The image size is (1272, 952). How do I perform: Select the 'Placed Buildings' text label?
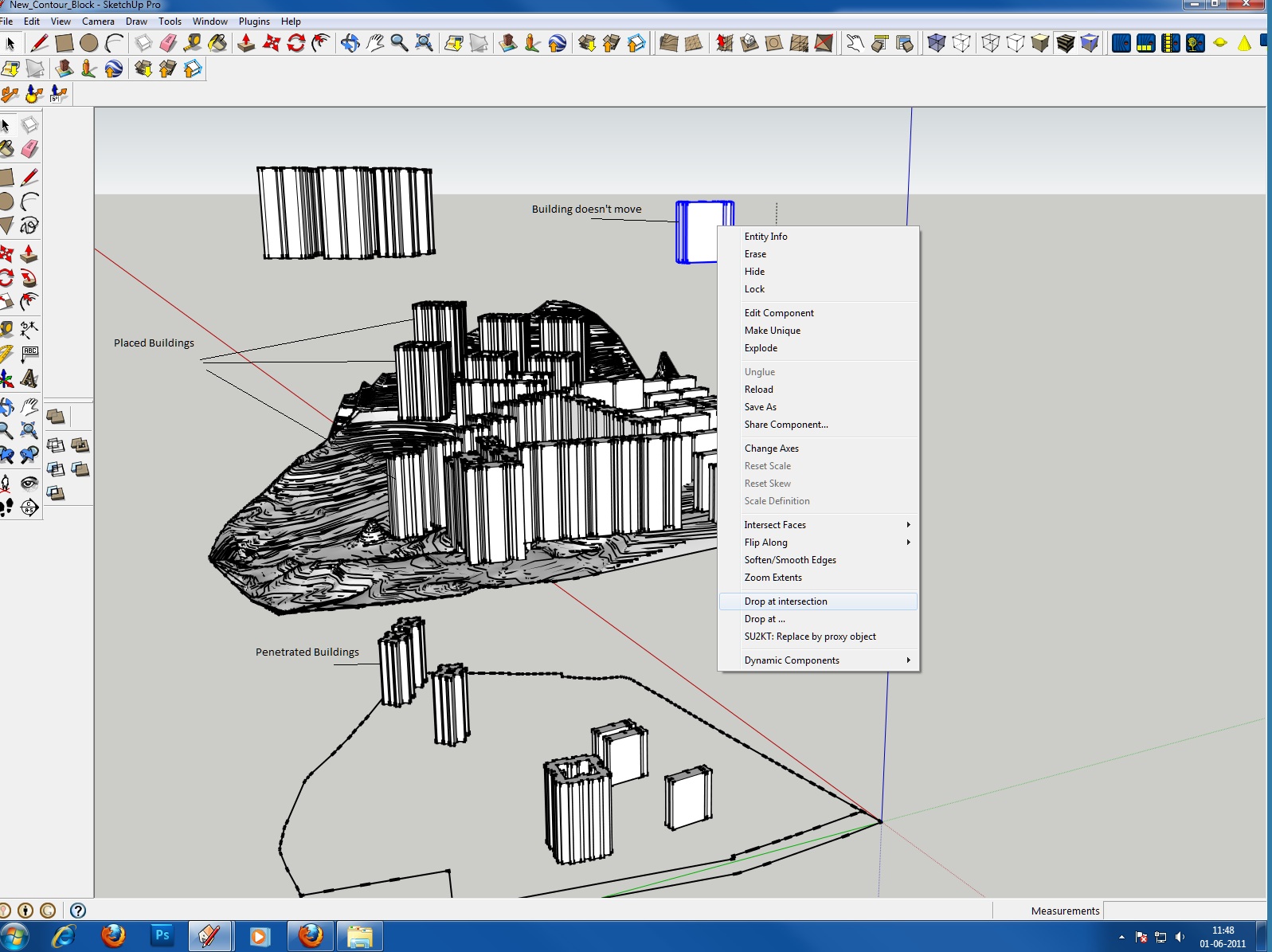[x=154, y=343]
